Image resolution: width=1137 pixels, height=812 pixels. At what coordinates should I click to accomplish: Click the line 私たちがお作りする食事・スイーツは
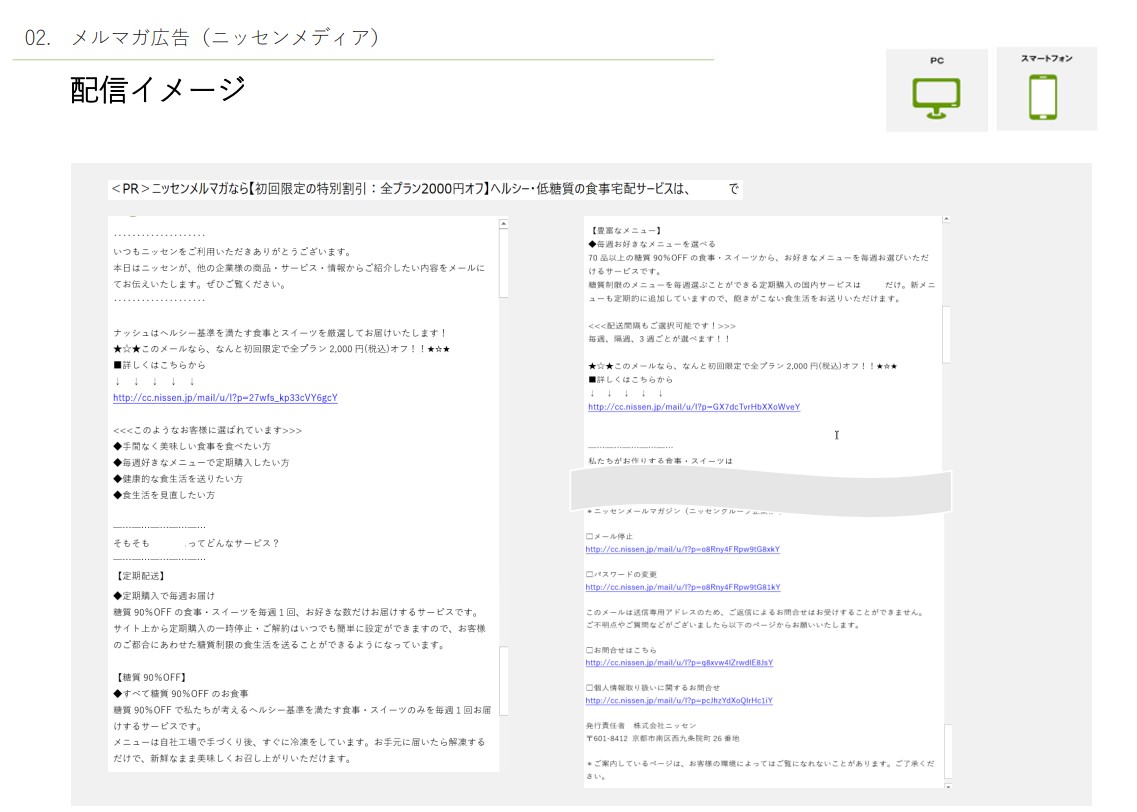click(x=661, y=460)
